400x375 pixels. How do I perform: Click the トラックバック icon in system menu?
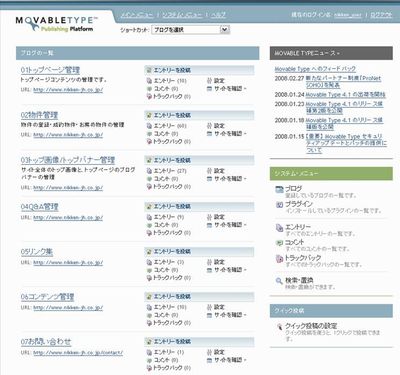click(x=279, y=259)
